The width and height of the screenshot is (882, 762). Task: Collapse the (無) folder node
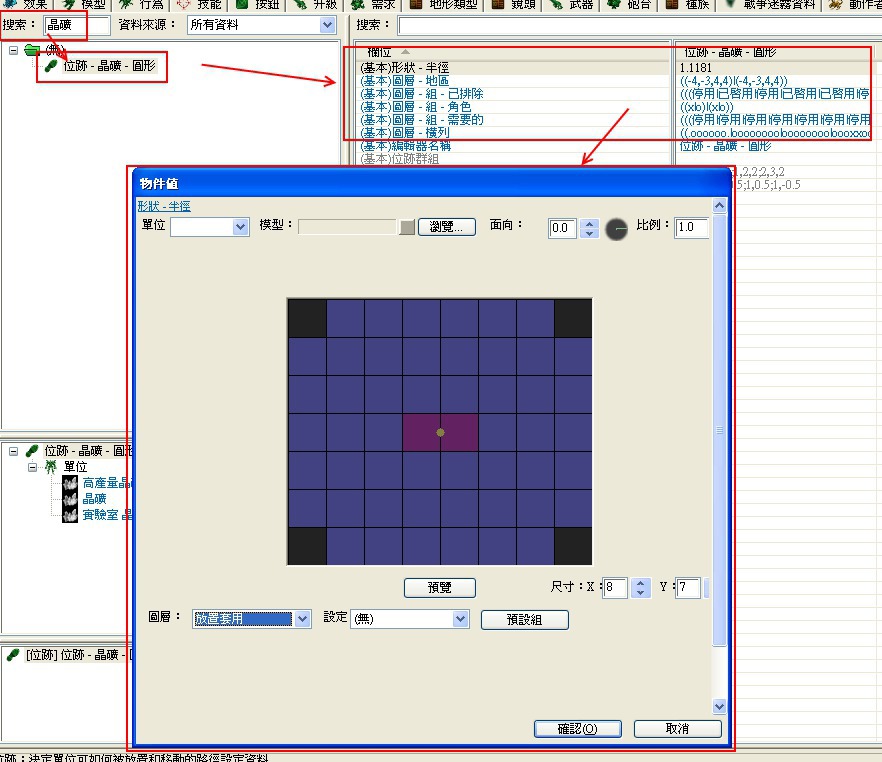(13, 50)
